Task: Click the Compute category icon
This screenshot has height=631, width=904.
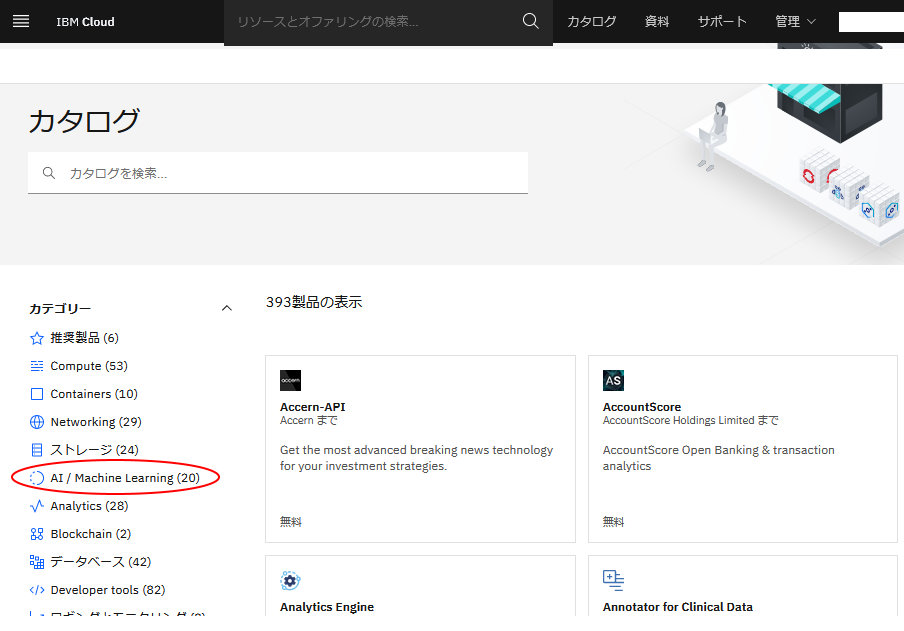Action: [37, 366]
